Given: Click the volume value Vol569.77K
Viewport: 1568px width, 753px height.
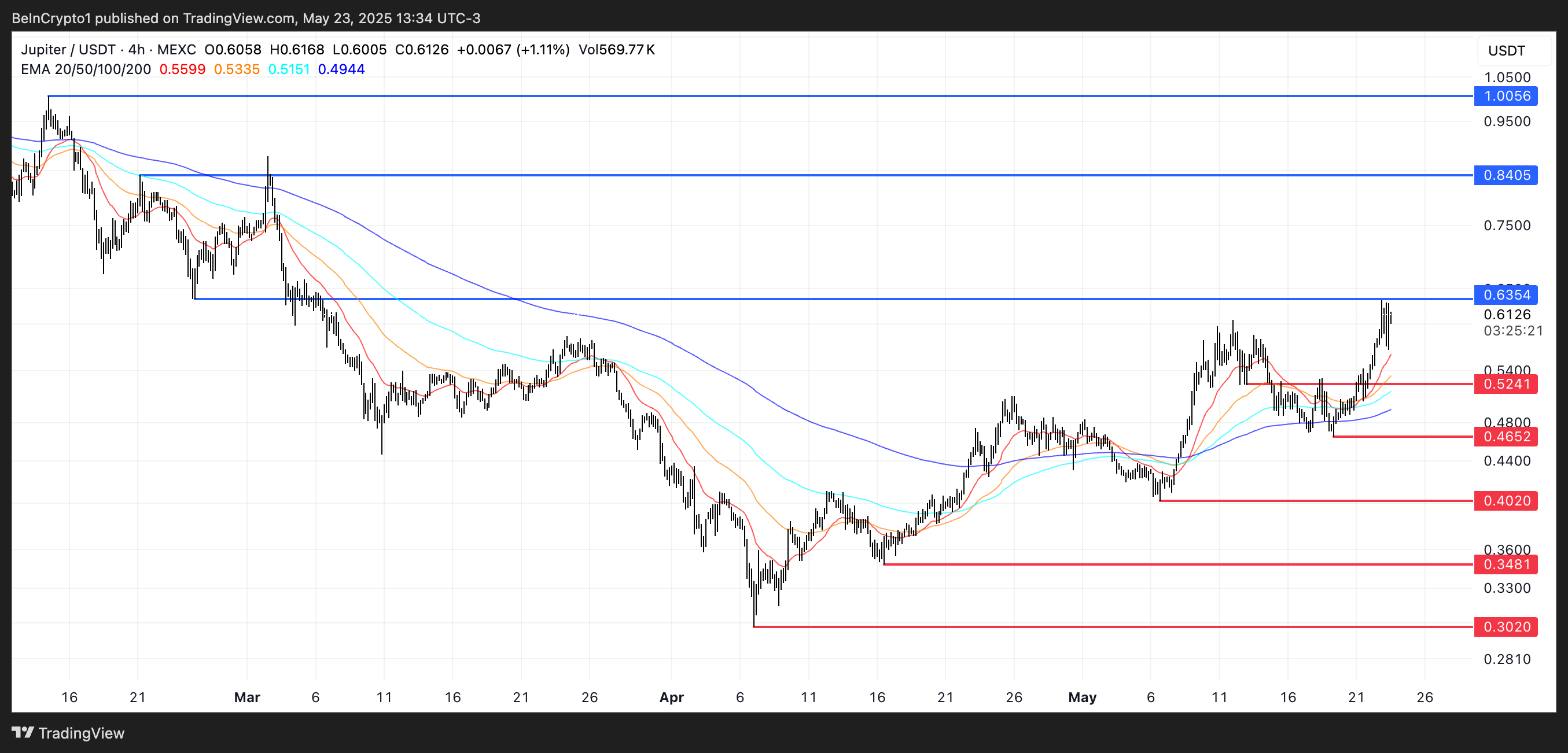Looking at the screenshot, I should 617,49.
